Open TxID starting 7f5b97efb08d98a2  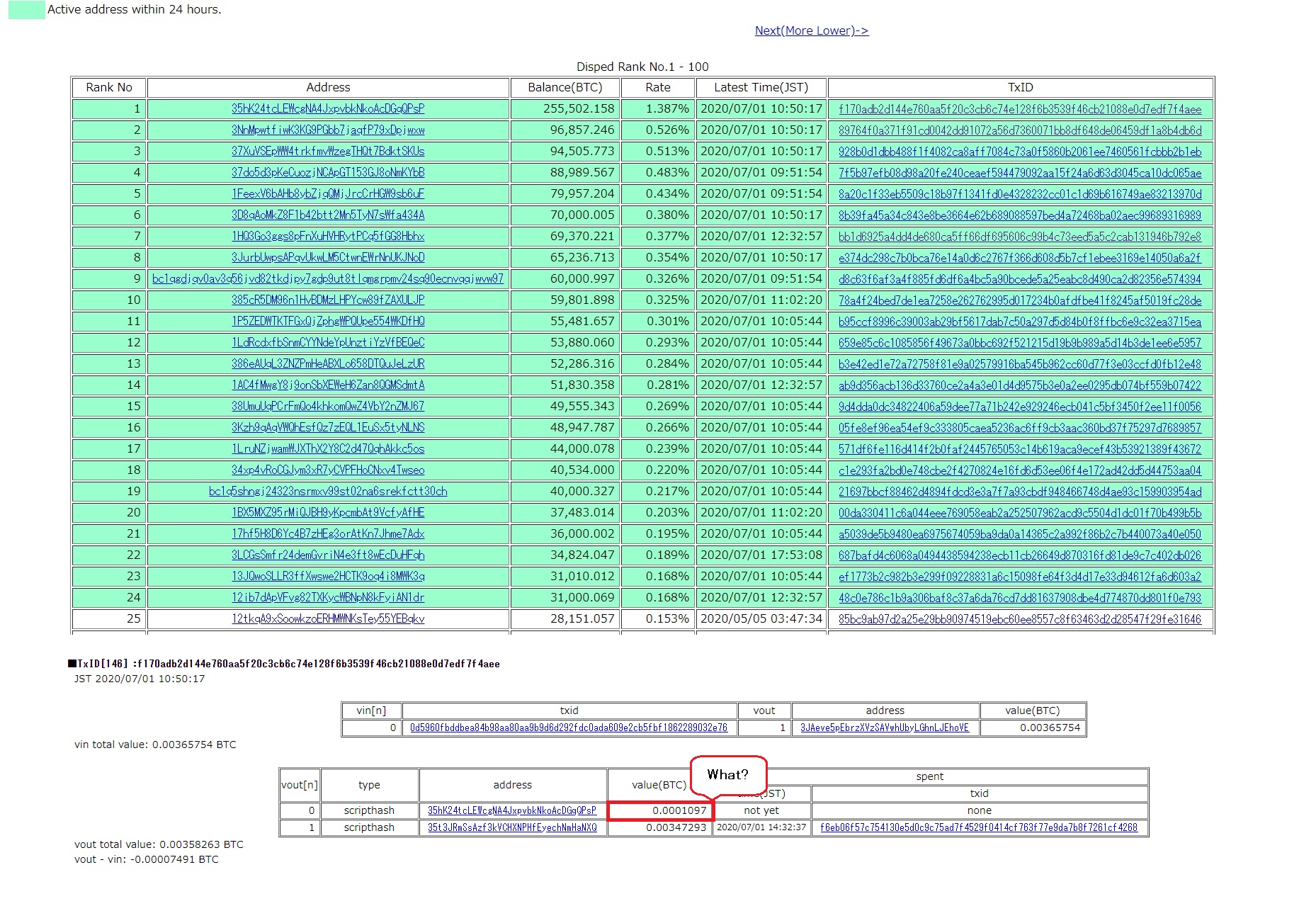coord(1020,172)
